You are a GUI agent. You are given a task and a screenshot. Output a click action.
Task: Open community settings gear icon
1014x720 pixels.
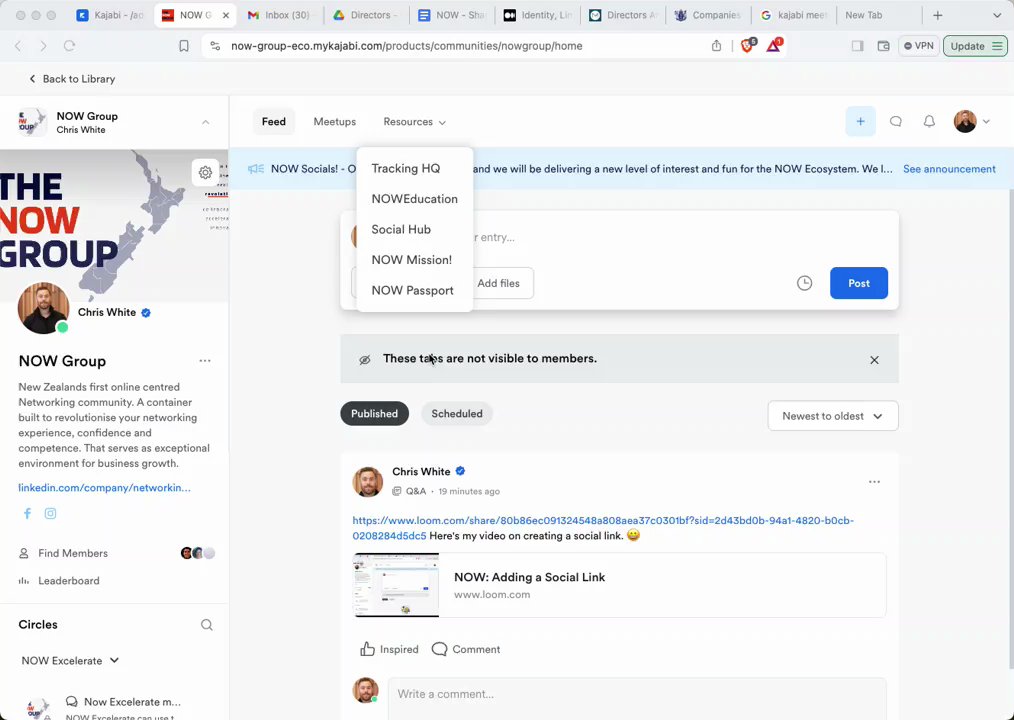click(x=205, y=173)
